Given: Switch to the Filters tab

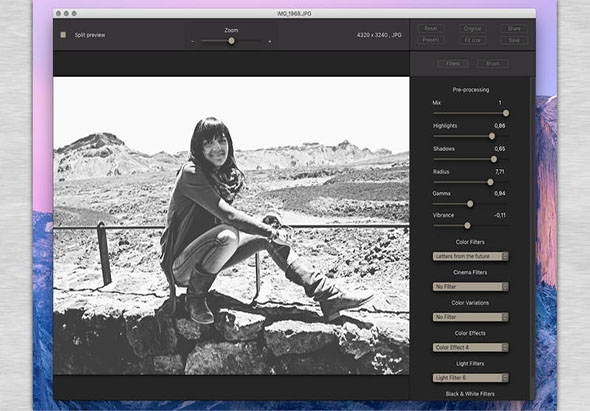Looking at the screenshot, I should coord(453,64).
